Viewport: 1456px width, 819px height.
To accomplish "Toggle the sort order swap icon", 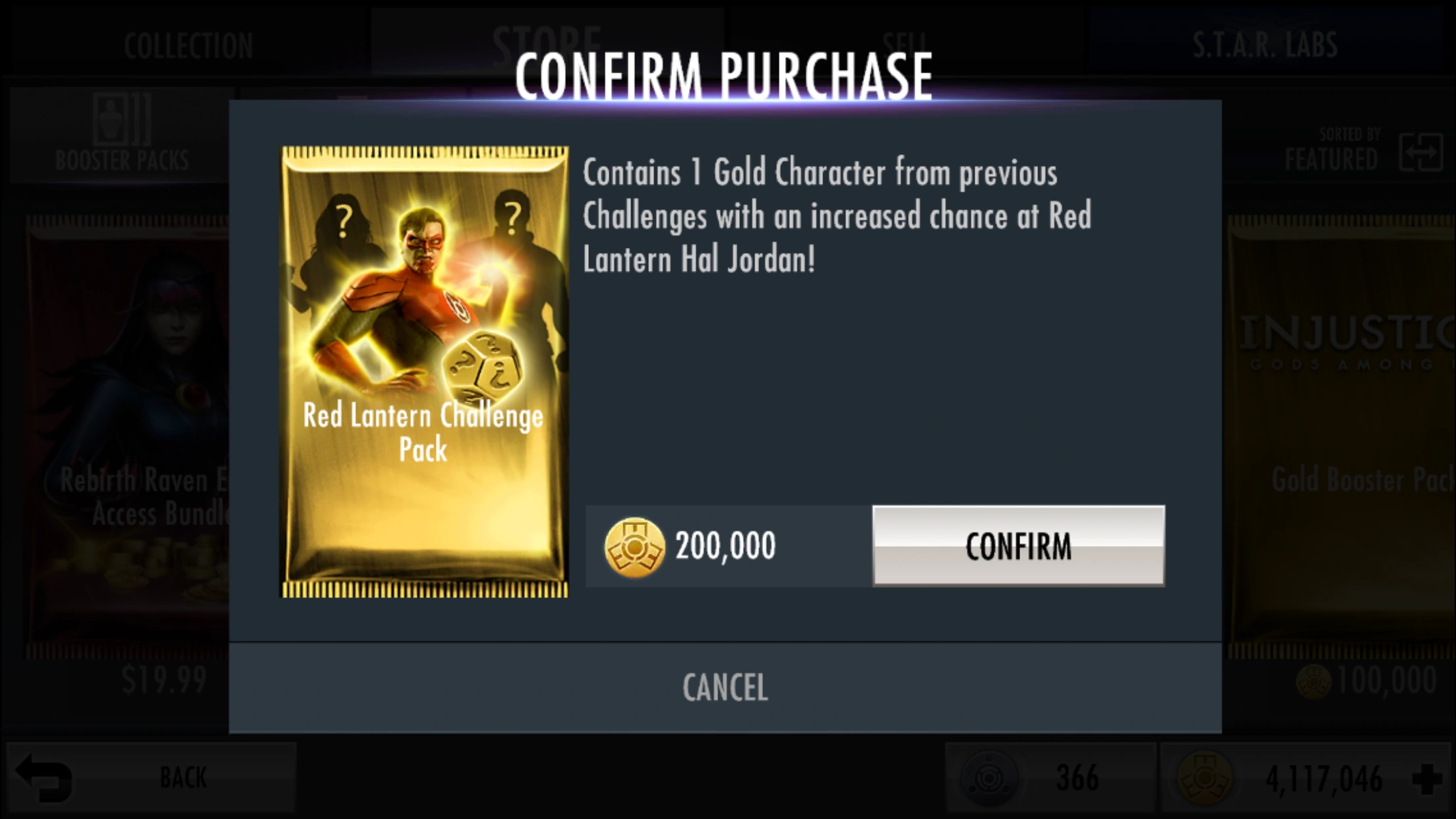I will (1422, 152).
